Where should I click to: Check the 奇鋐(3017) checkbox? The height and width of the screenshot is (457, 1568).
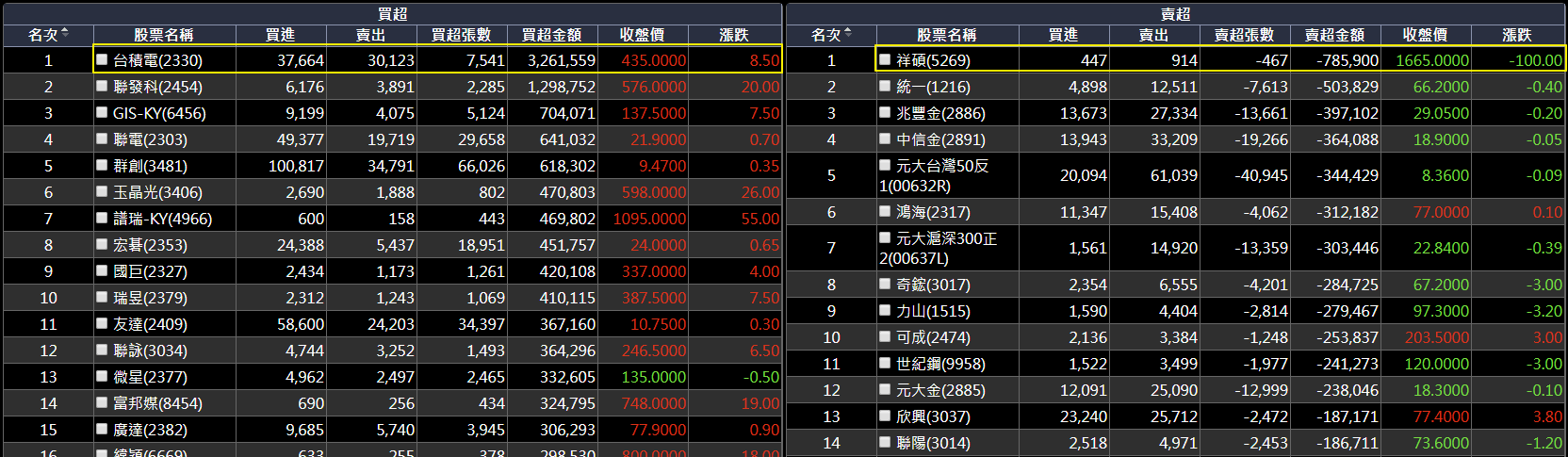[x=885, y=284]
